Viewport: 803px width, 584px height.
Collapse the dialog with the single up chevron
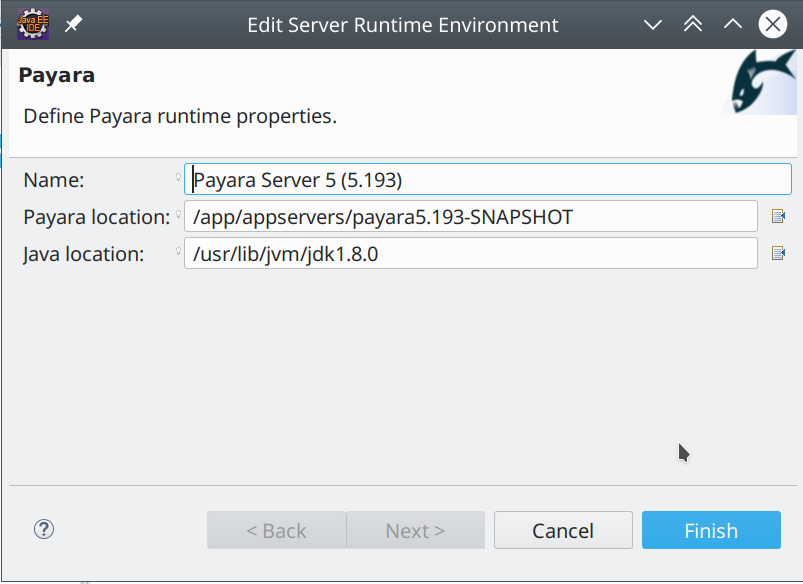732,24
